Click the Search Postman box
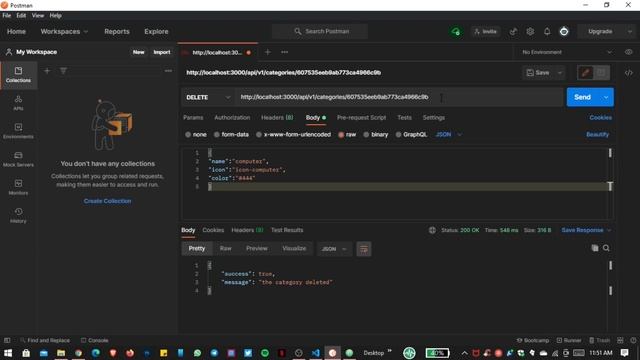640x360 pixels. pos(320,31)
